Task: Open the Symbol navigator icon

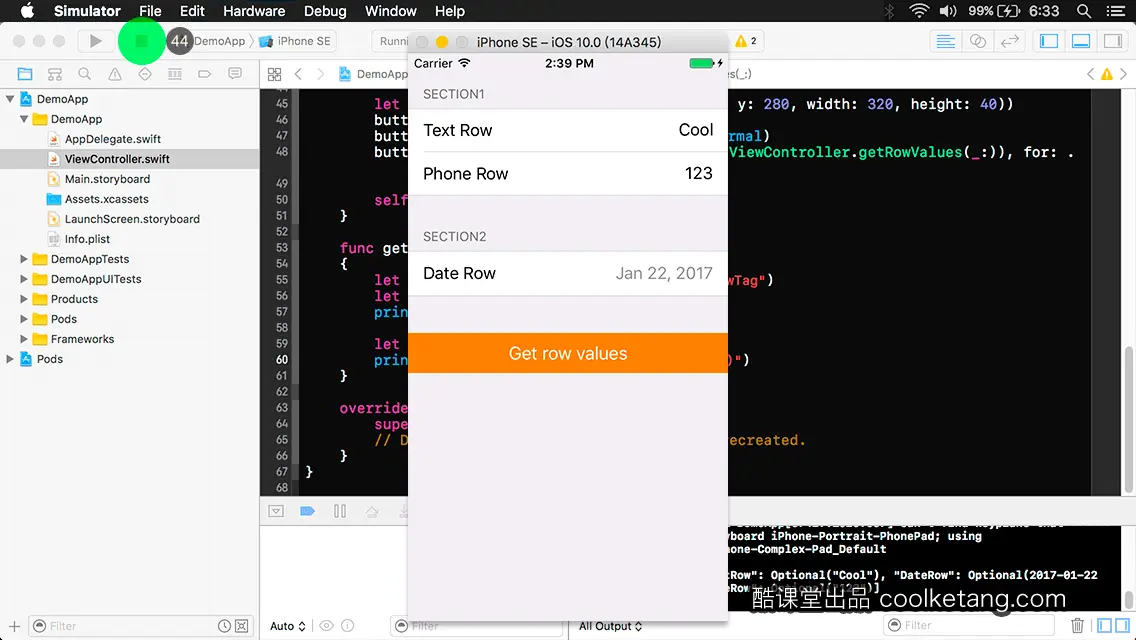Action: 55,74
